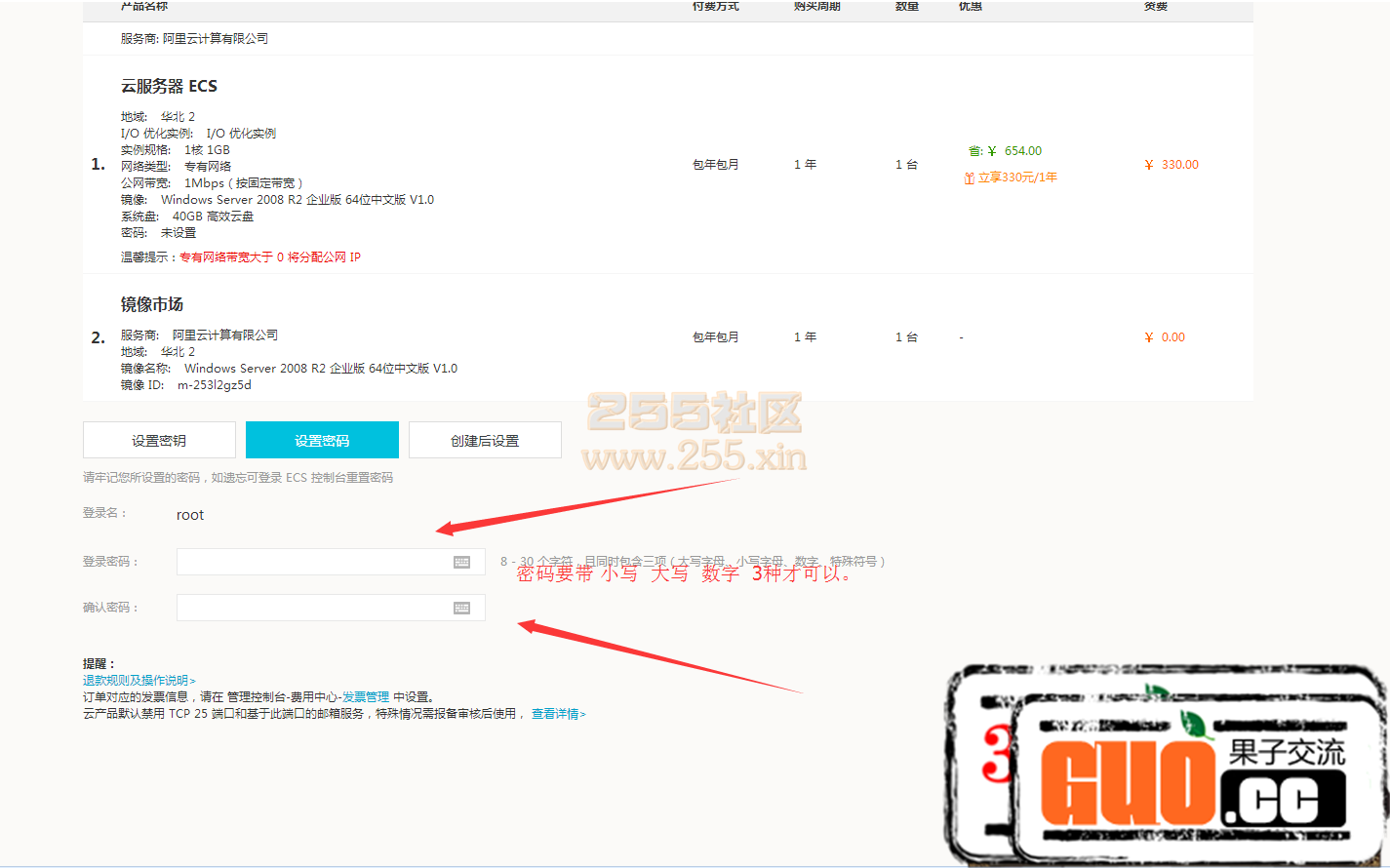
Task: Click the root login name text
Action: (x=190, y=515)
